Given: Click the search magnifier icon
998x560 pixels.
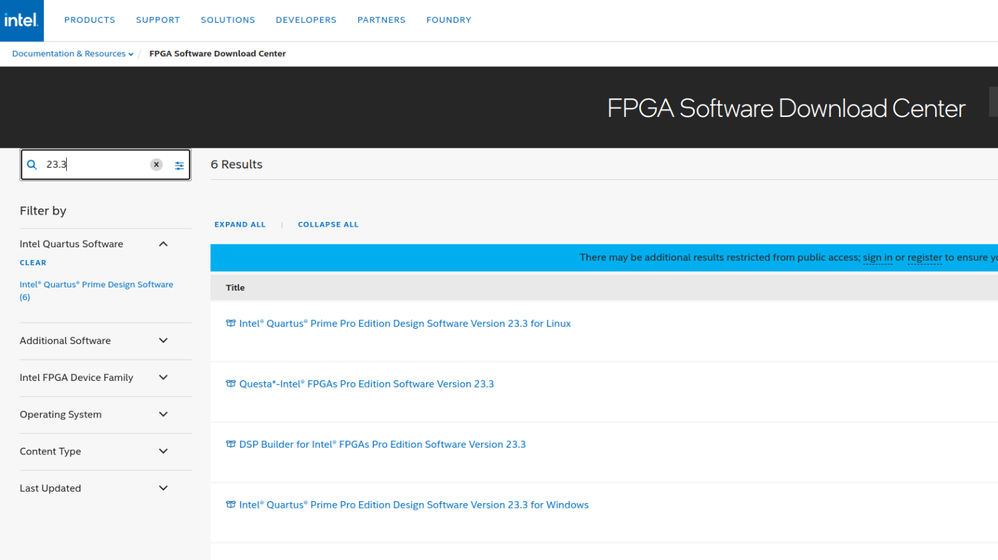Looking at the screenshot, I should click(32, 165).
